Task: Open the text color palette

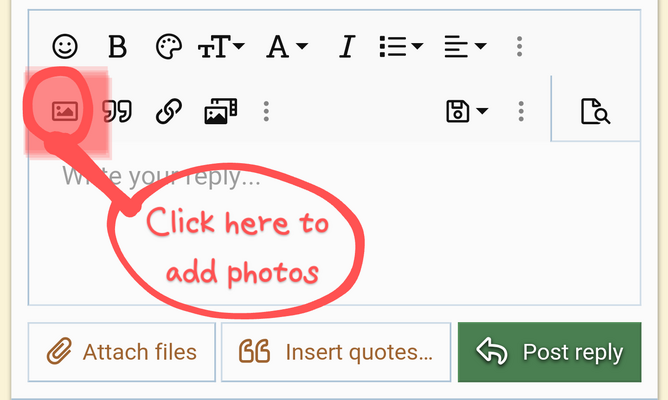Action: [169, 46]
